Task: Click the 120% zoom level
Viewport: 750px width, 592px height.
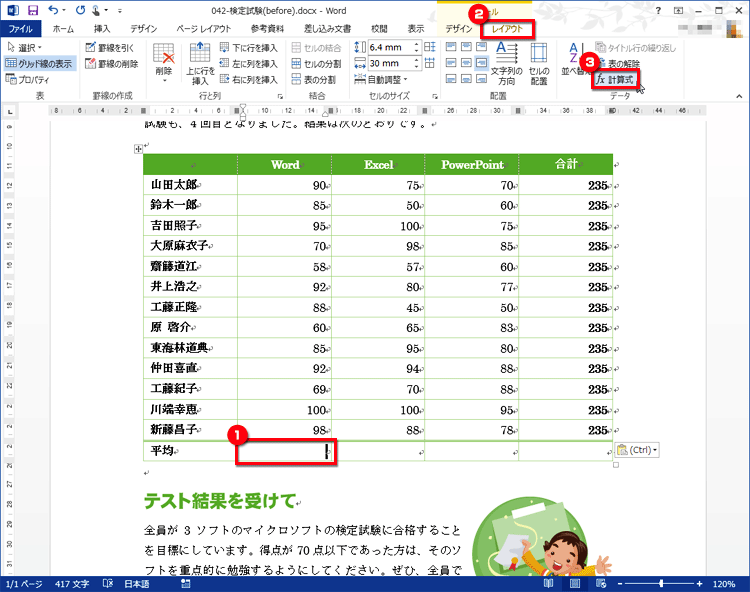Action: [724, 584]
